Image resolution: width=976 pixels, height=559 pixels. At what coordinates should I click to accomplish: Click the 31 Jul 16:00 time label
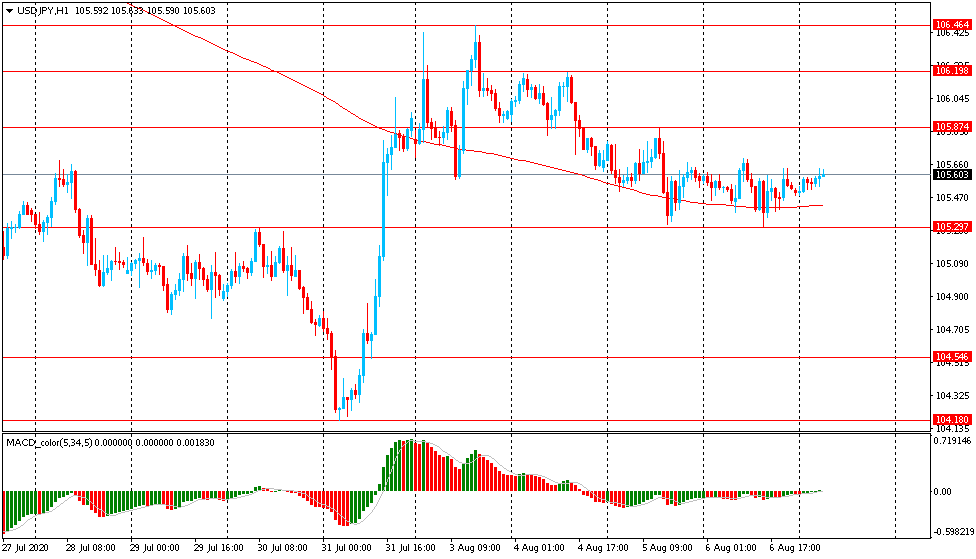411,548
